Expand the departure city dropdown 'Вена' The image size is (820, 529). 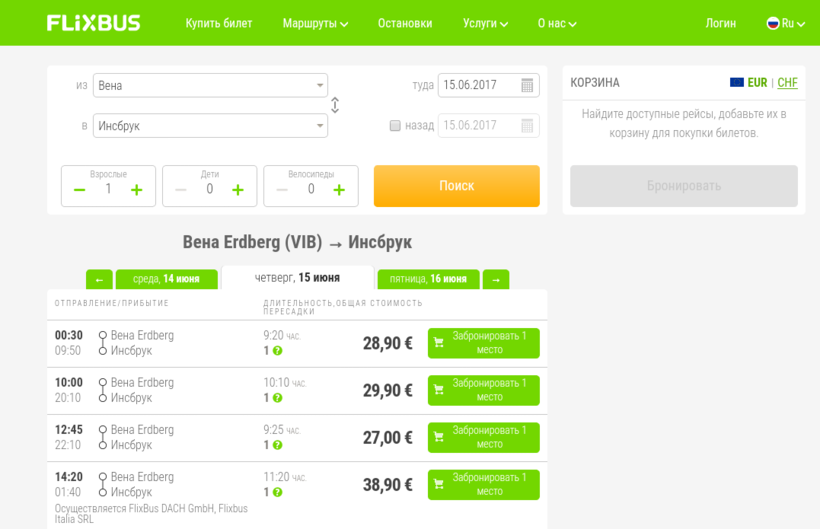210,86
